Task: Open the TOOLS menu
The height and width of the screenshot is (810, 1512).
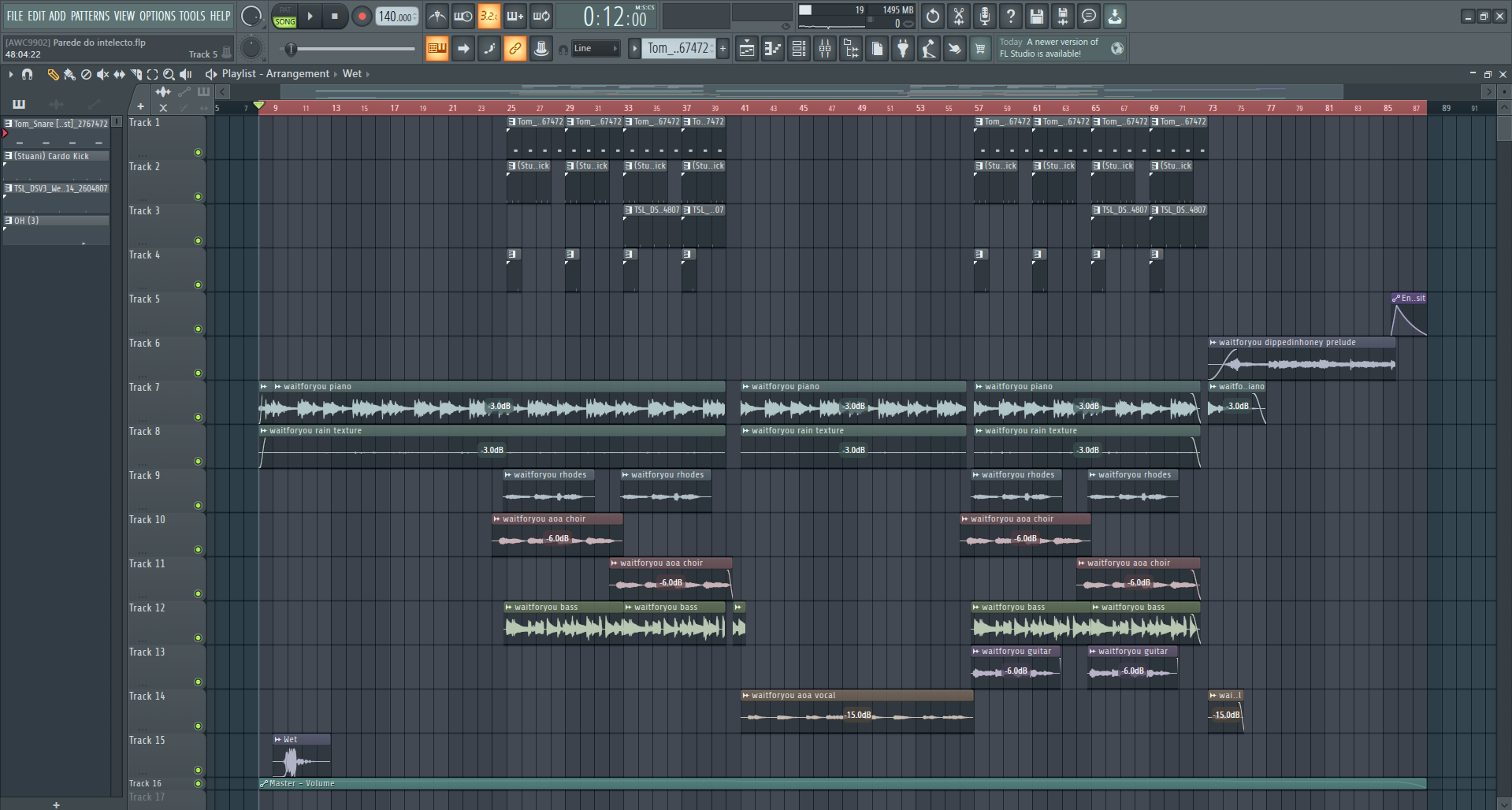Action: (x=192, y=16)
